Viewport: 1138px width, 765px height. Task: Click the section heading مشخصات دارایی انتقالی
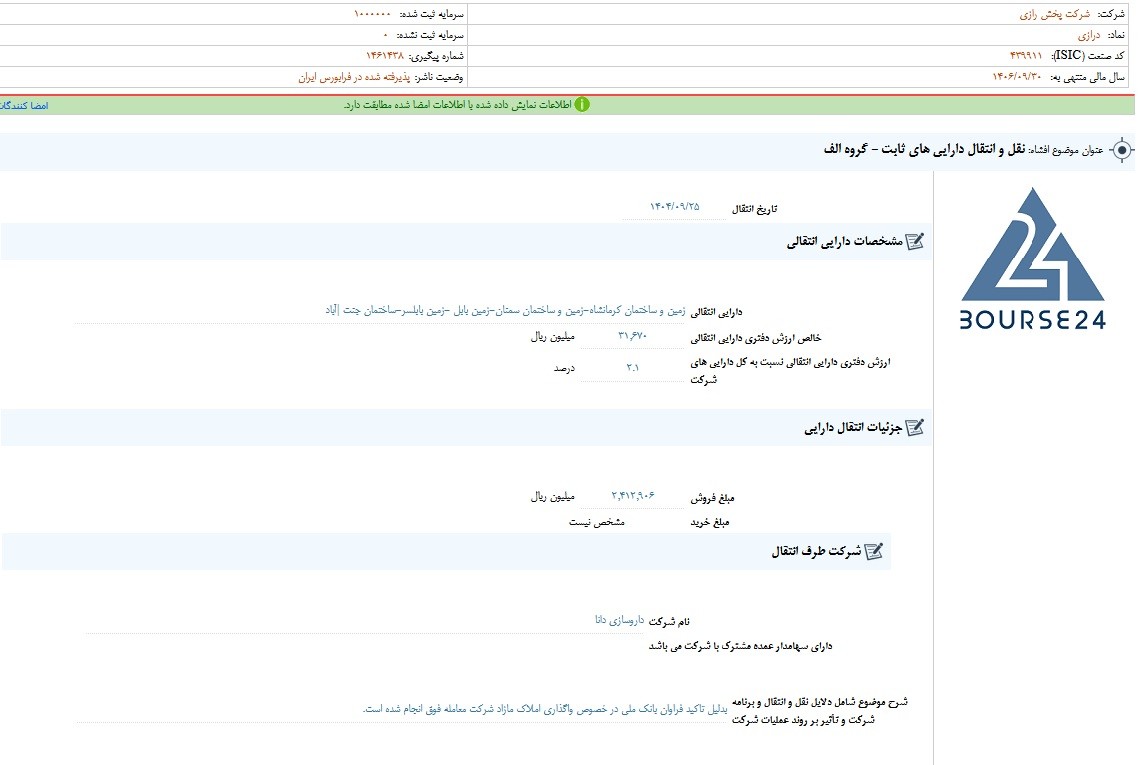point(845,242)
